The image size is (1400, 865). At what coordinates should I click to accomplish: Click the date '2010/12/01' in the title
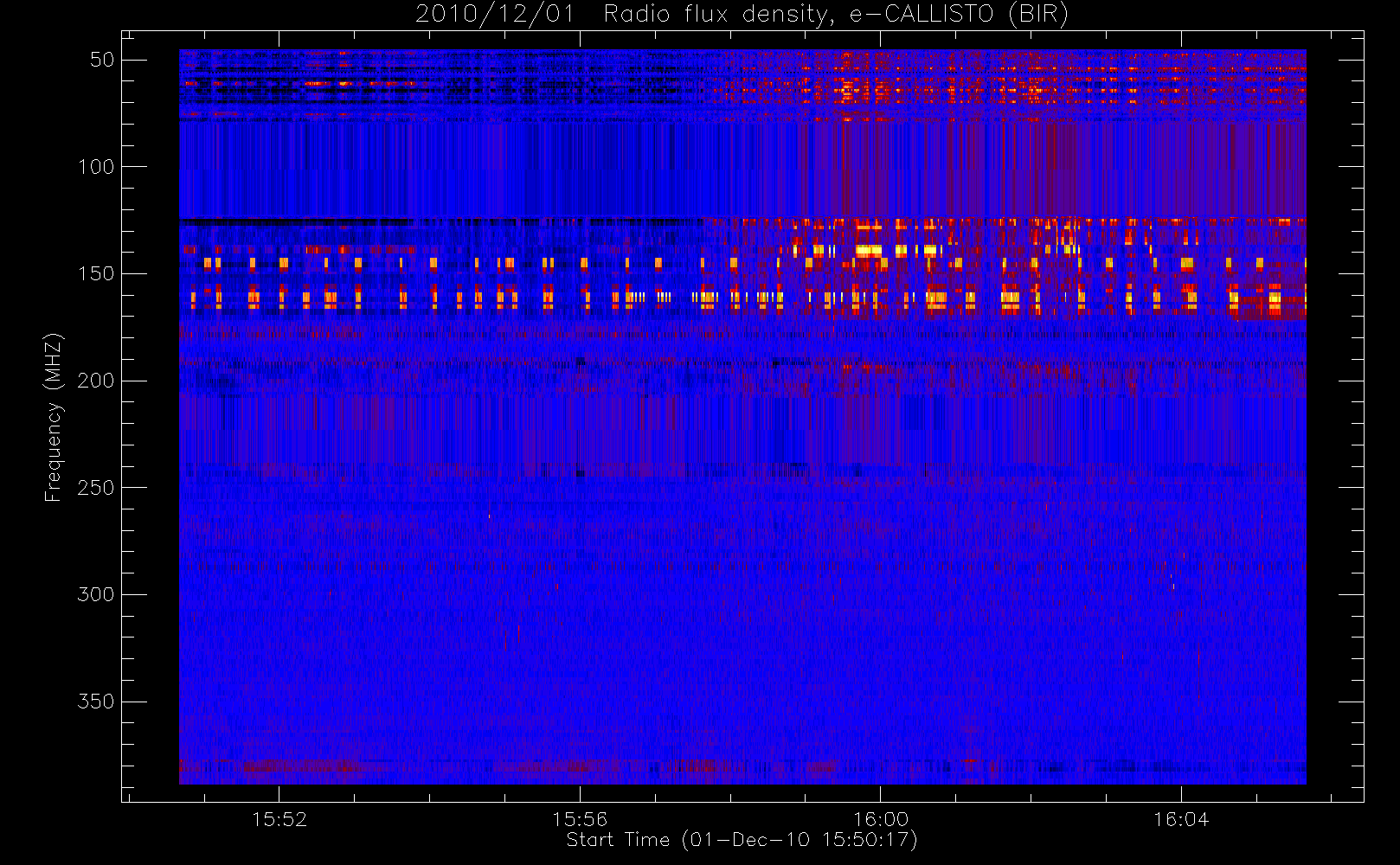495,15
